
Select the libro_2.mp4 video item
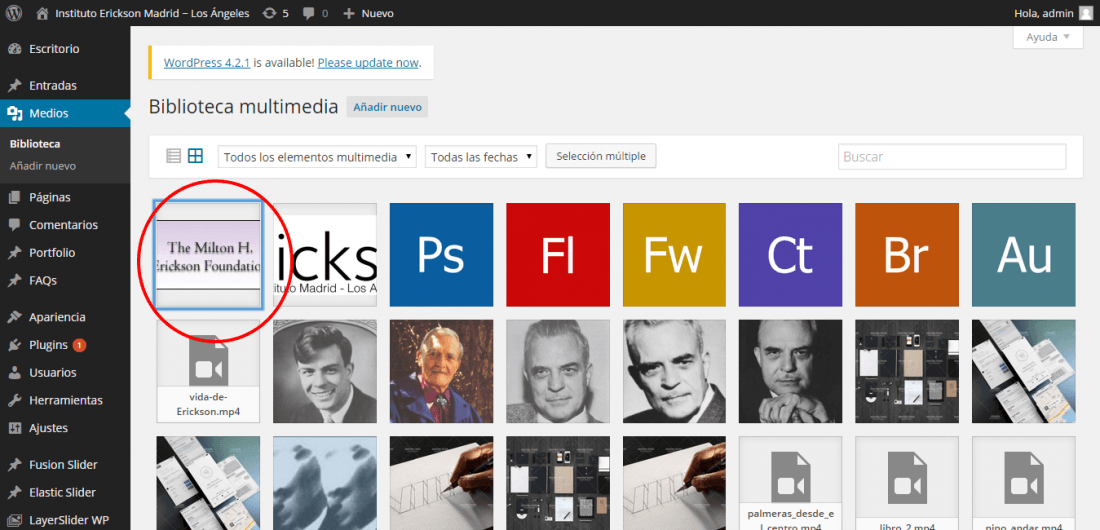click(907, 483)
